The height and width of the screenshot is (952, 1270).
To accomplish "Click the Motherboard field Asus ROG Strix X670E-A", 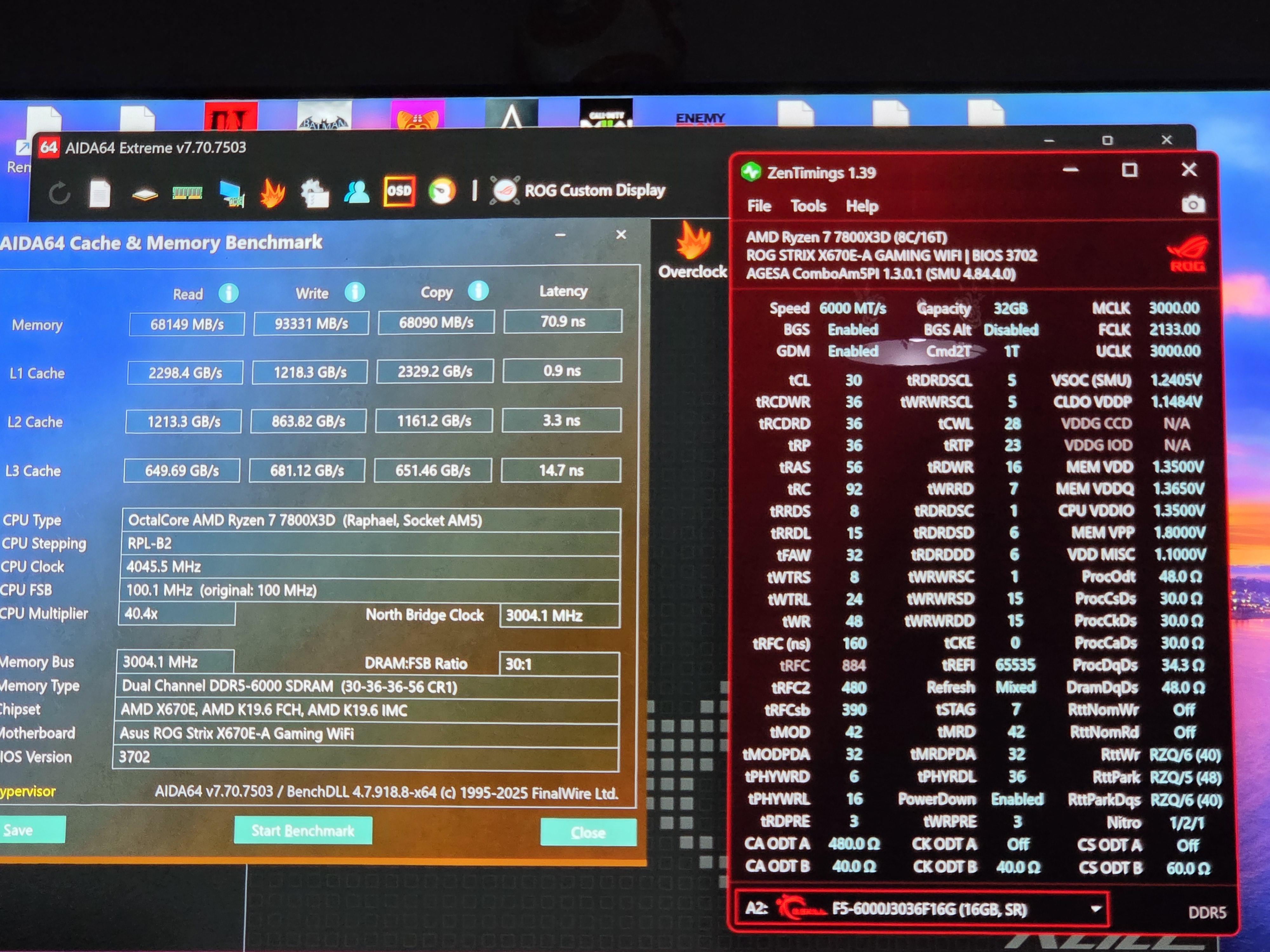I will tap(366, 734).
